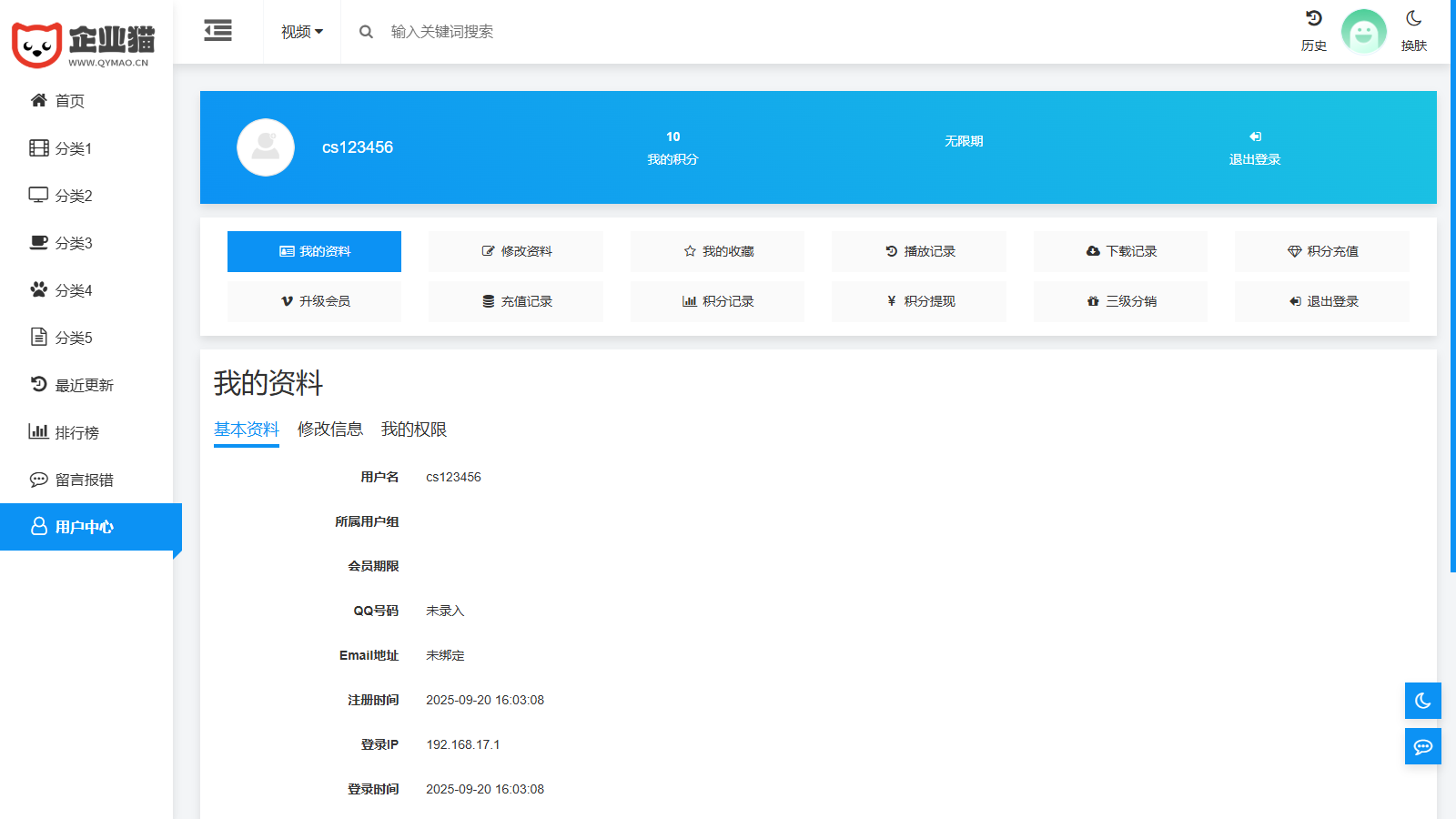Click the search magnifier icon
The height and width of the screenshot is (819, 1456).
coord(366,32)
